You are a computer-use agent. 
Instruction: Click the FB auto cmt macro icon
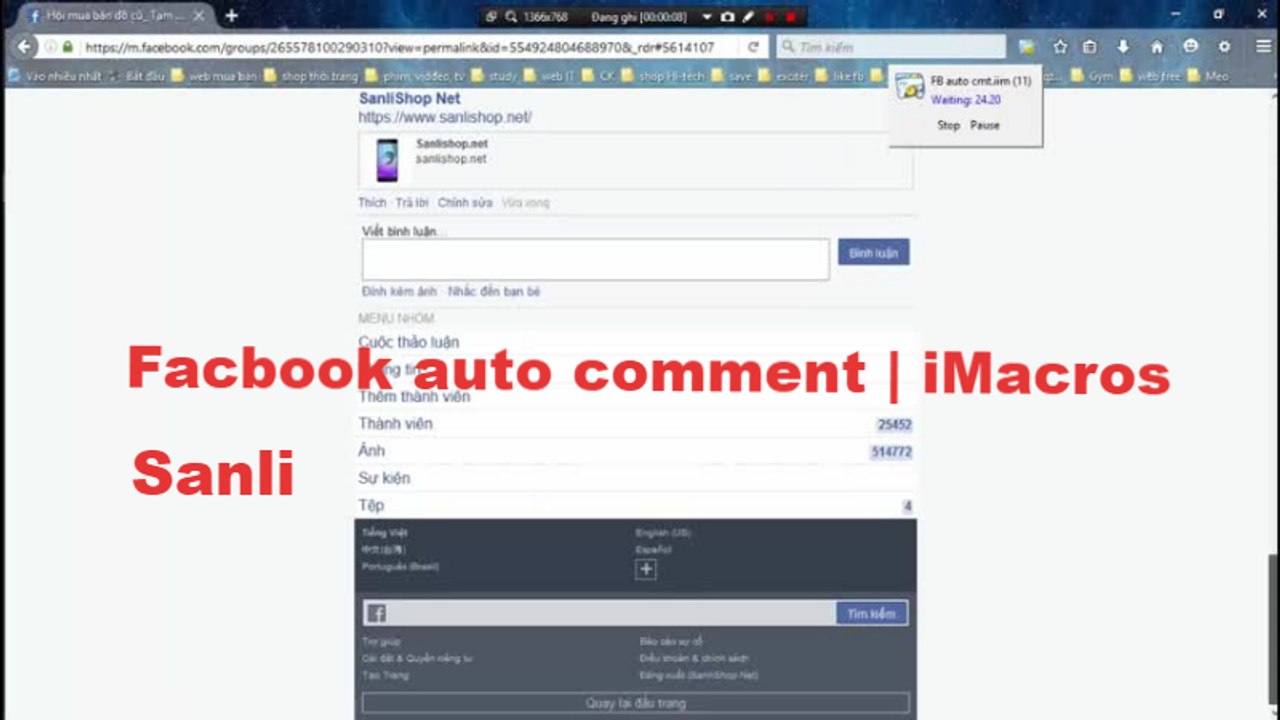[909, 87]
